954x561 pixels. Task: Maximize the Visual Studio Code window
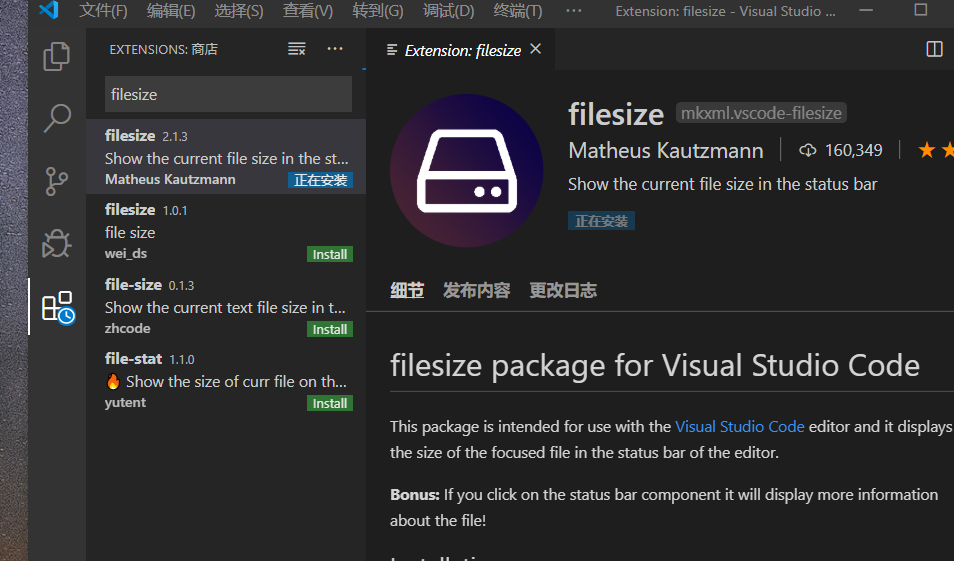pyautogui.click(x=921, y=10)
